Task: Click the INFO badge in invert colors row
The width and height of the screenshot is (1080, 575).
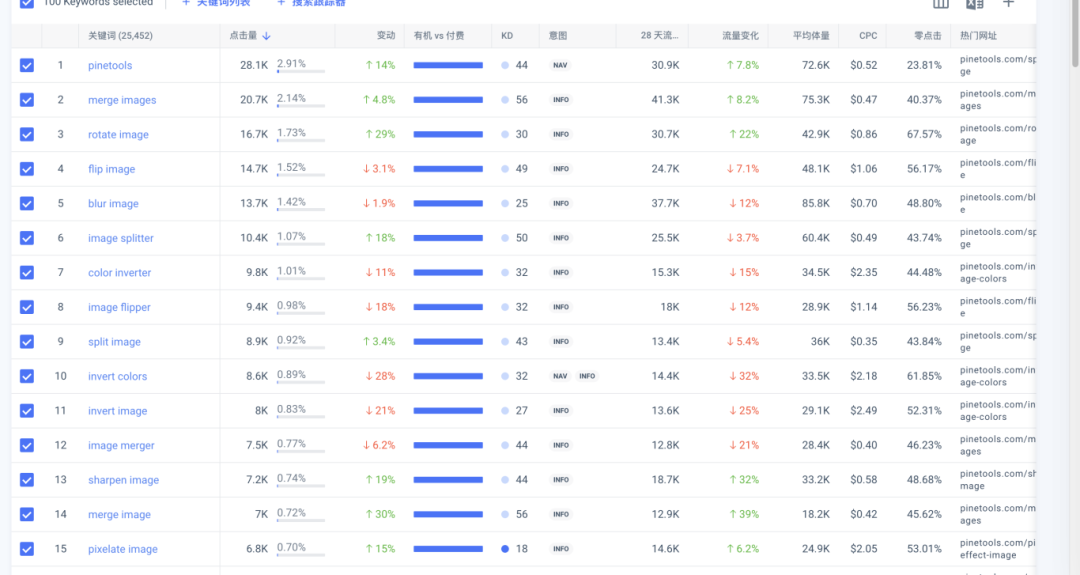Action: tap(587, 376)
